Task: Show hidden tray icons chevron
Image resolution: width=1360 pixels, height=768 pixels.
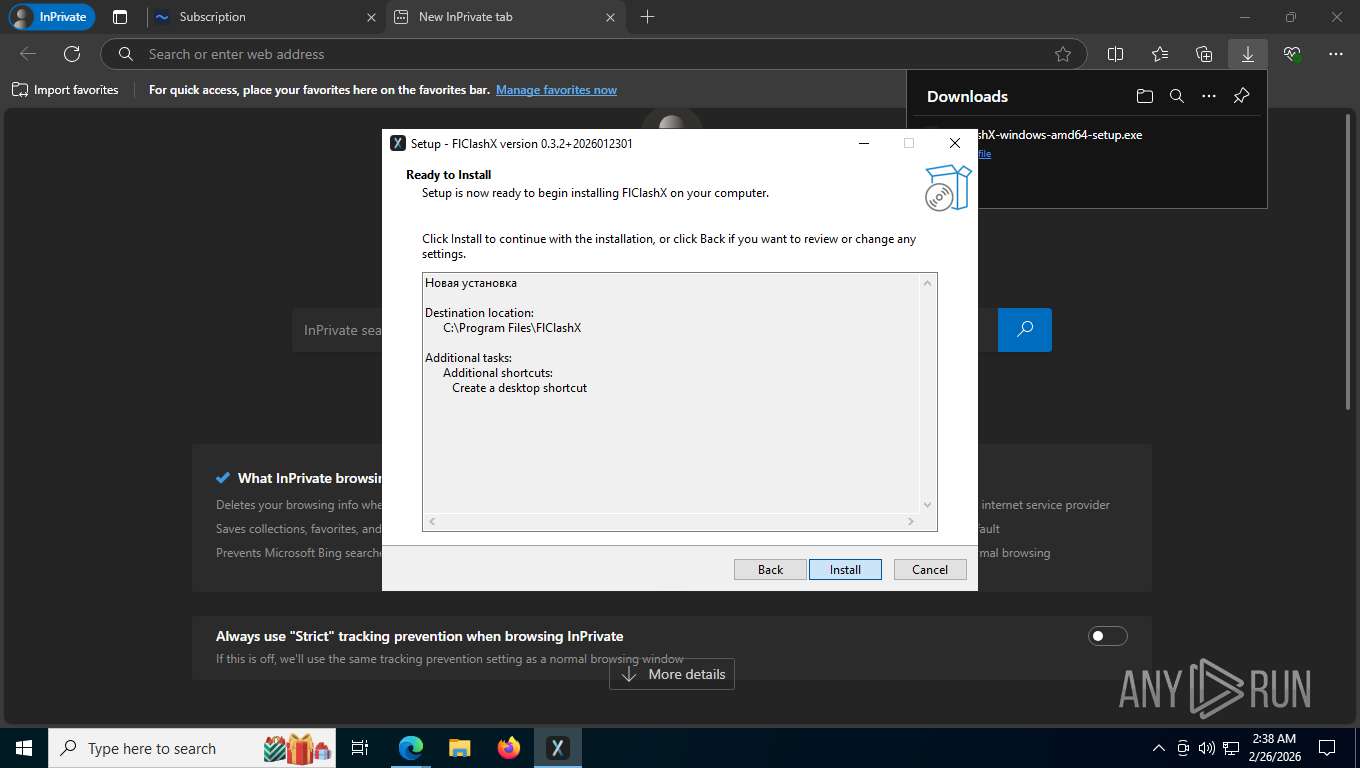Action: [1159, 748]
